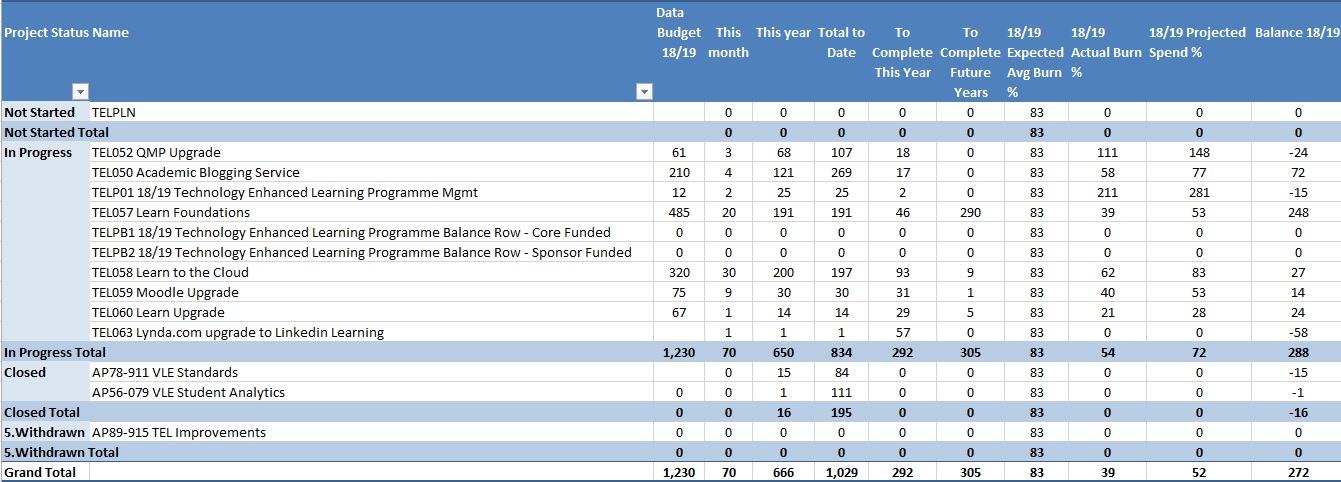Select the Grand Total row label

pyautogui.click(x=40, y=472)
